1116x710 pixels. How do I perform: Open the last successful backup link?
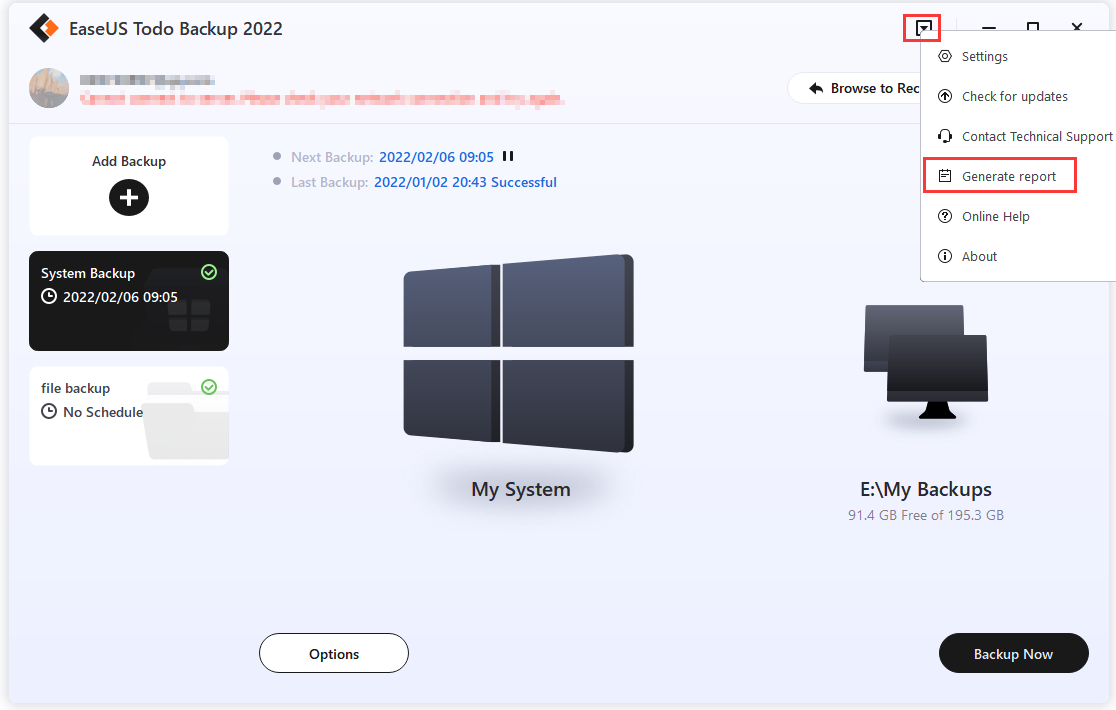[x=465, y=182]
